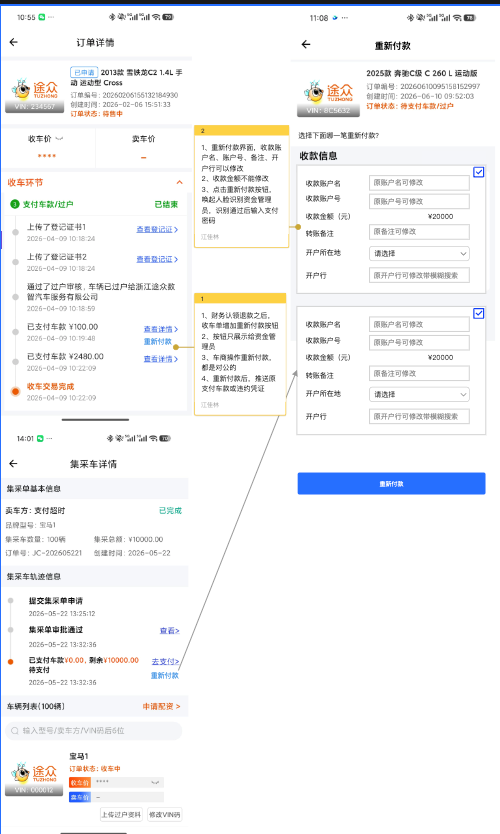This screenshot has height=834, width=500.
Task: Open second card's 开户所在地 dropdown
Action: [x=419, y=395]
